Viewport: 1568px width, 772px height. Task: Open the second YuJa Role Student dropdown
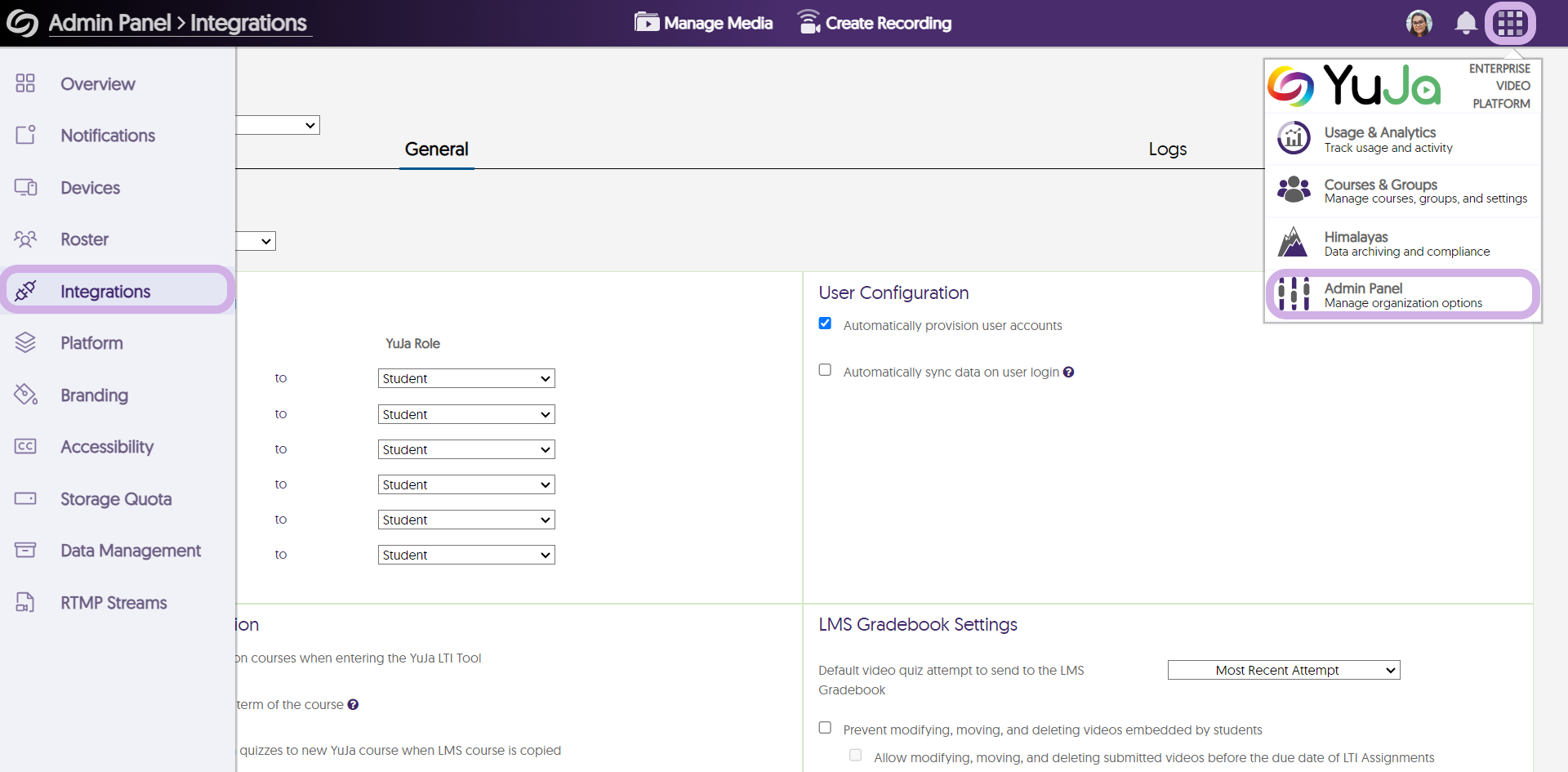[x=466, y=414]
